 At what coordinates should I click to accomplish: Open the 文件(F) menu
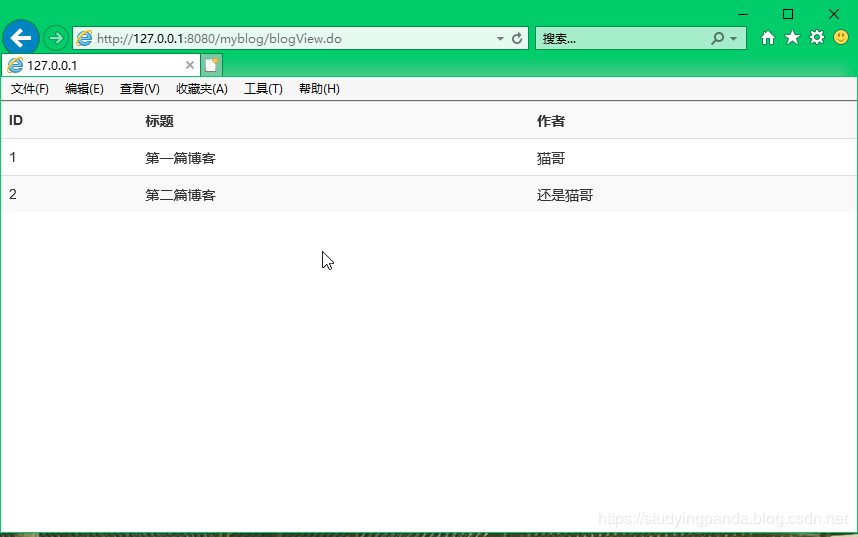(30, 89)
